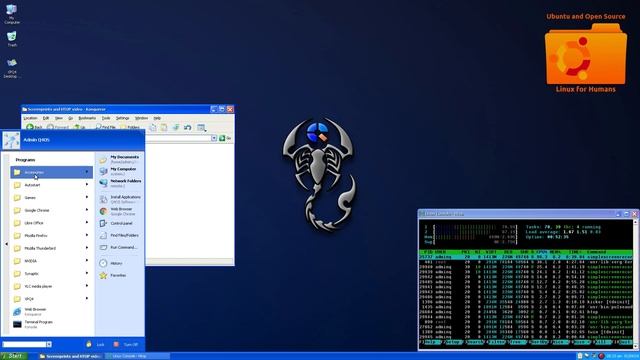Open Trash desktop icon

pyautogui.click(x=12, y=38)
